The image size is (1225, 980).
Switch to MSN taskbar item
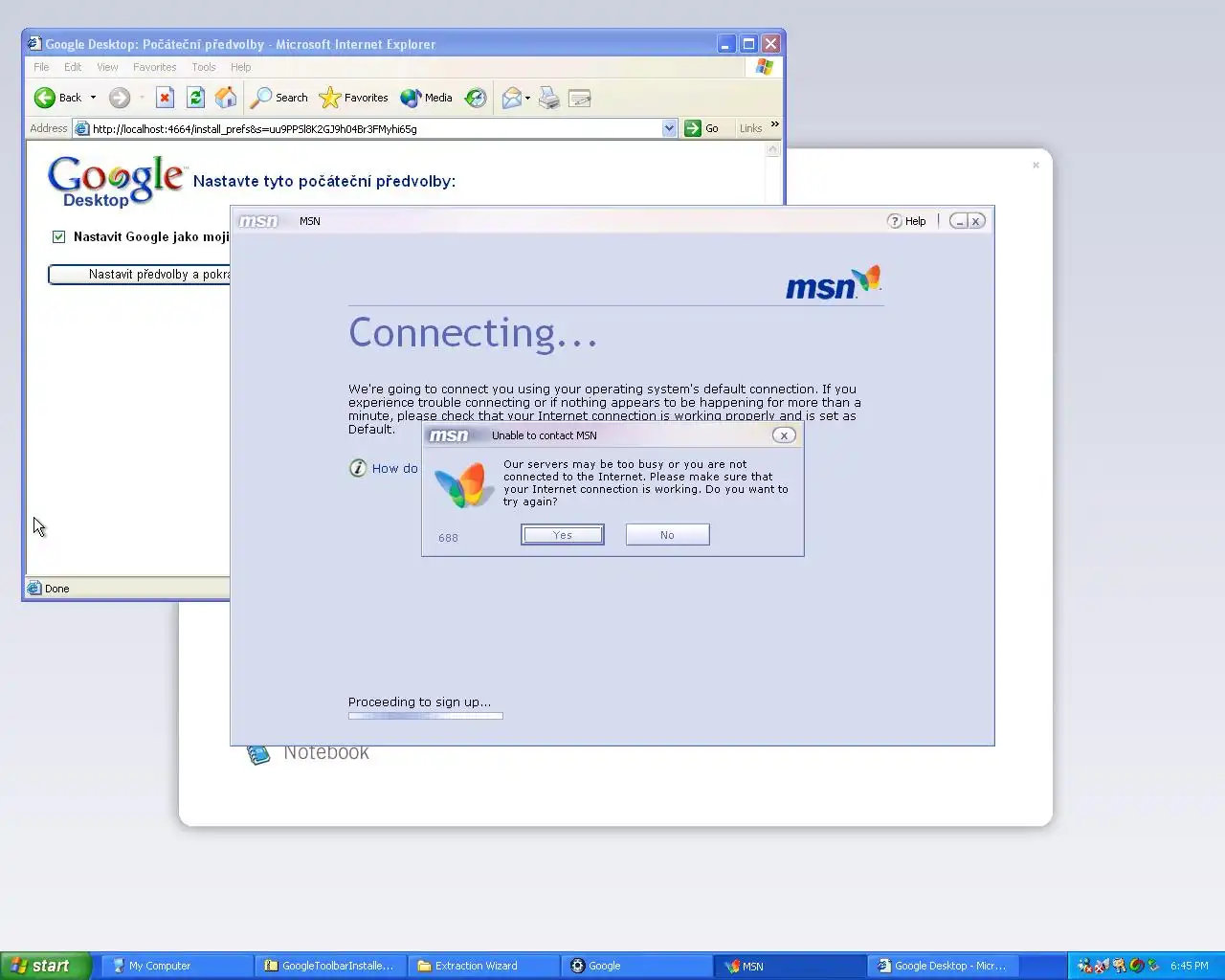791,966
